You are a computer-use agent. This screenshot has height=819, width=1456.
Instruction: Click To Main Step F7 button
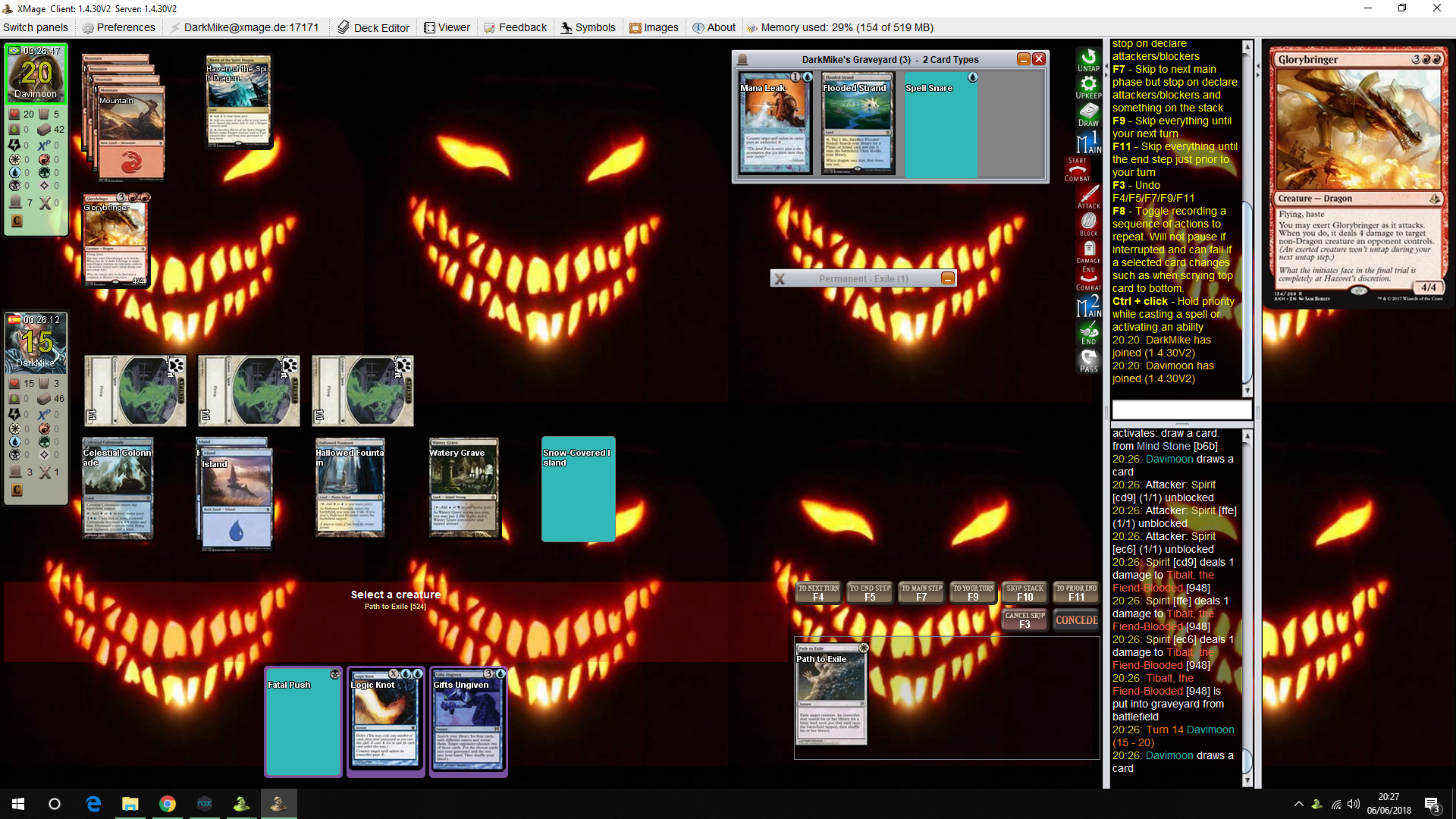tap(921, 593)
